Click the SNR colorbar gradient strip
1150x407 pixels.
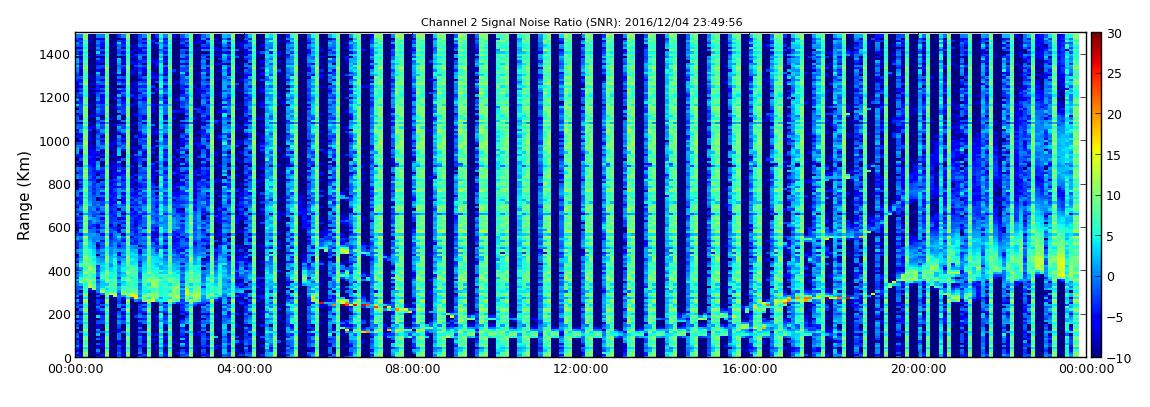pyautogui.click(x=1096, y=195)
